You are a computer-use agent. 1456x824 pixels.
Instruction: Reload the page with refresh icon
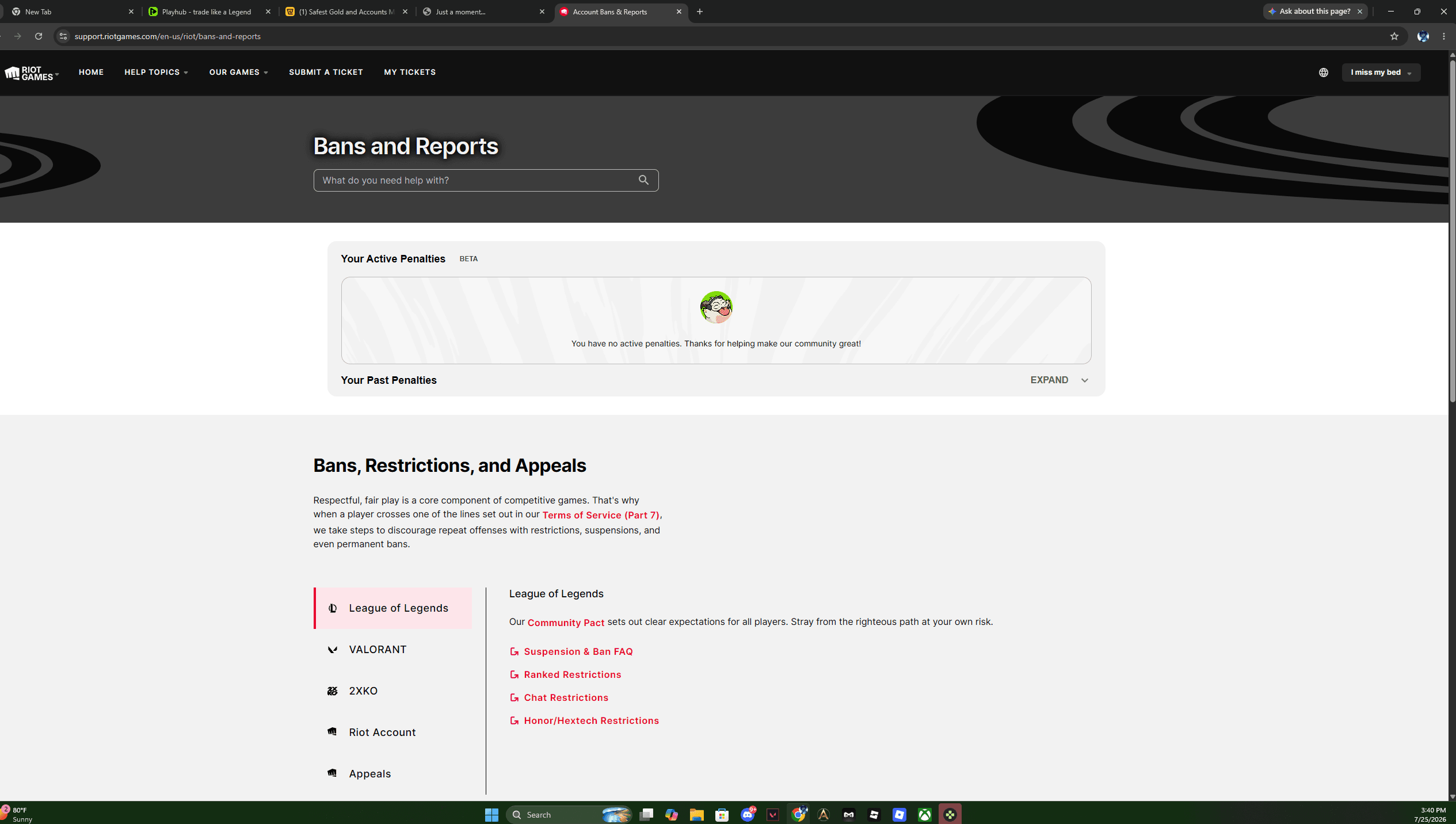click(39, 36)
